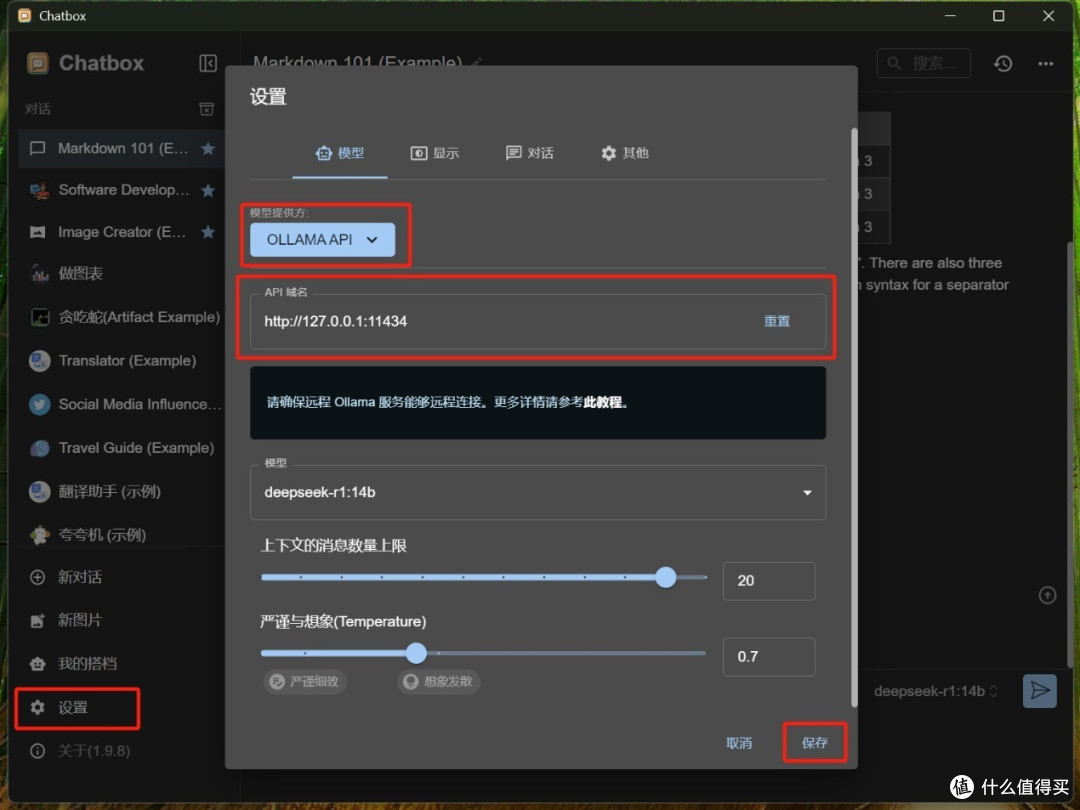The height and width of the screenshot is (810, 1080).
Task: Start a new chat with 新对话
Action: [79, 577]
